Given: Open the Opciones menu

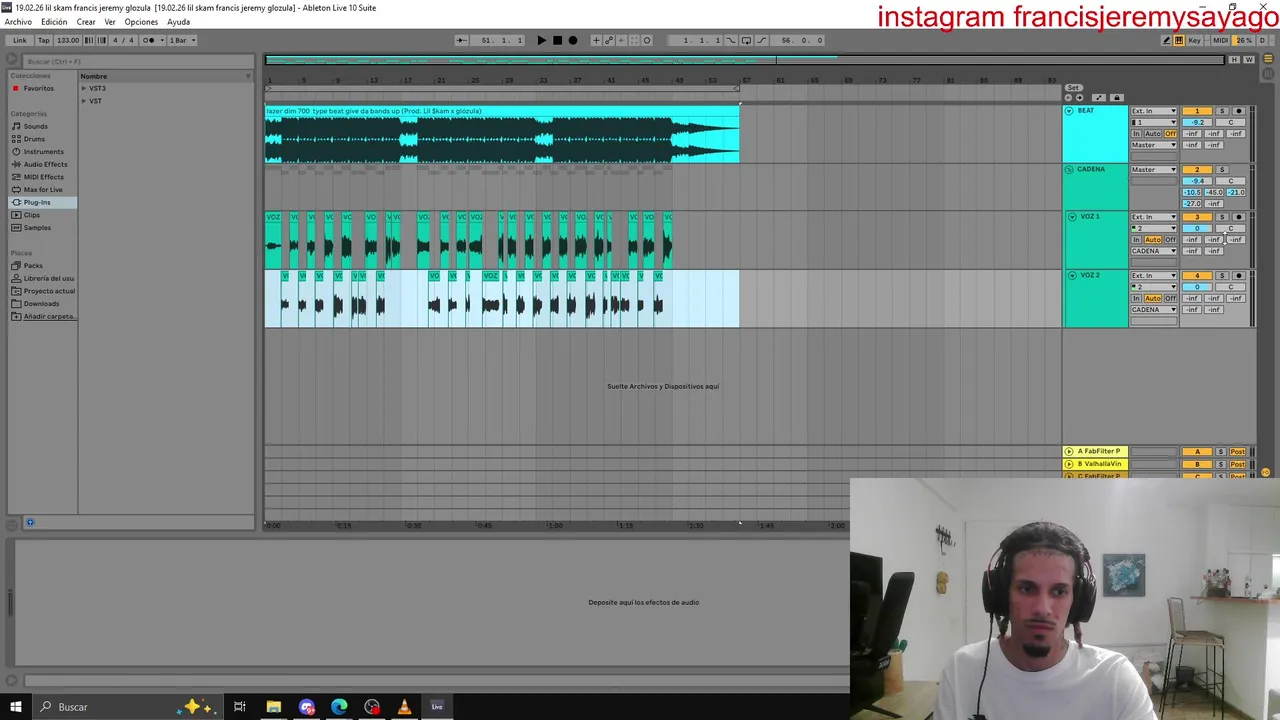Looking at the screenshot, I should [141, 22].
